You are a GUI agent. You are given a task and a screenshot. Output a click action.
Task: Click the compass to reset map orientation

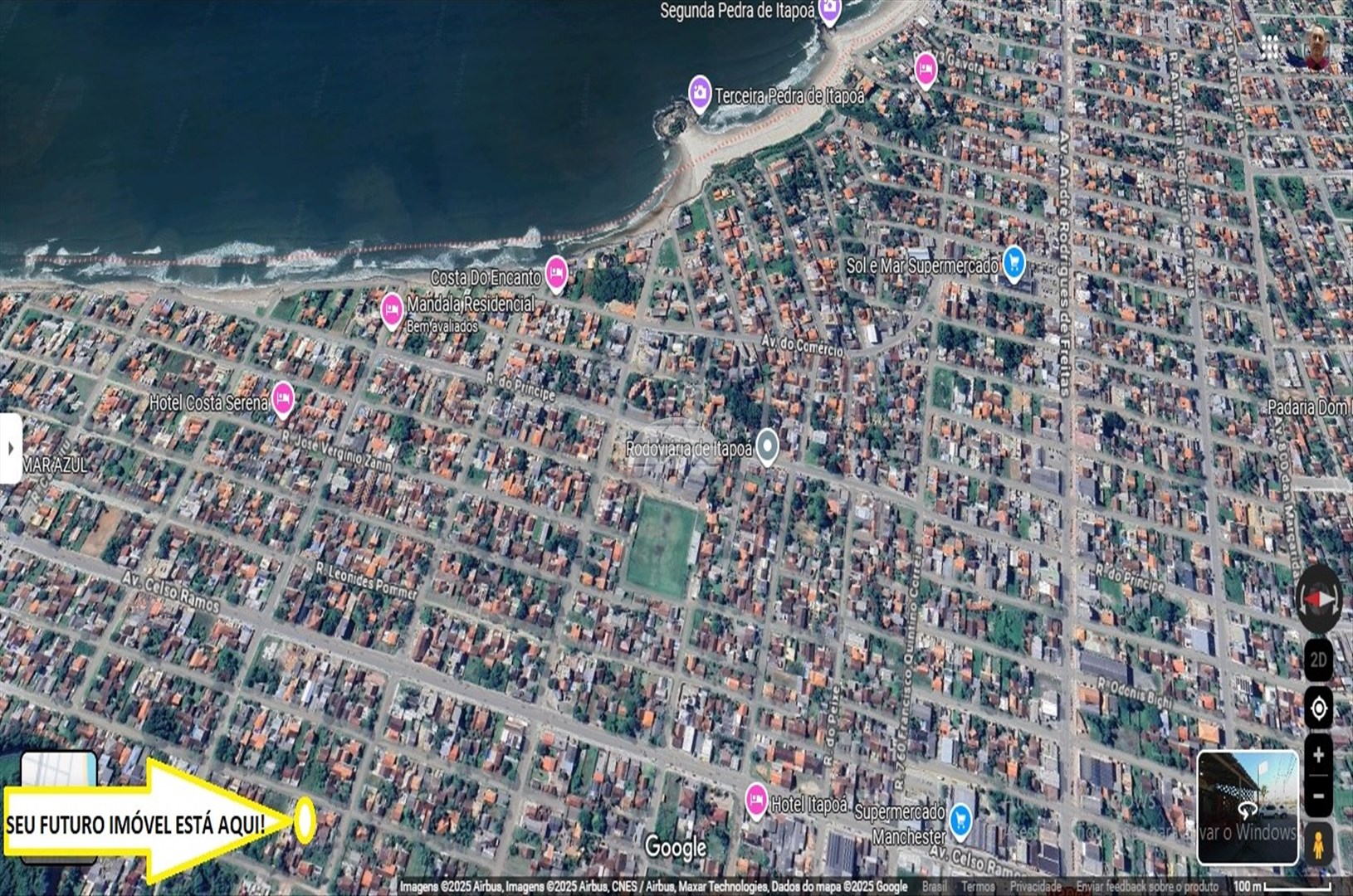click(1319, 599)
